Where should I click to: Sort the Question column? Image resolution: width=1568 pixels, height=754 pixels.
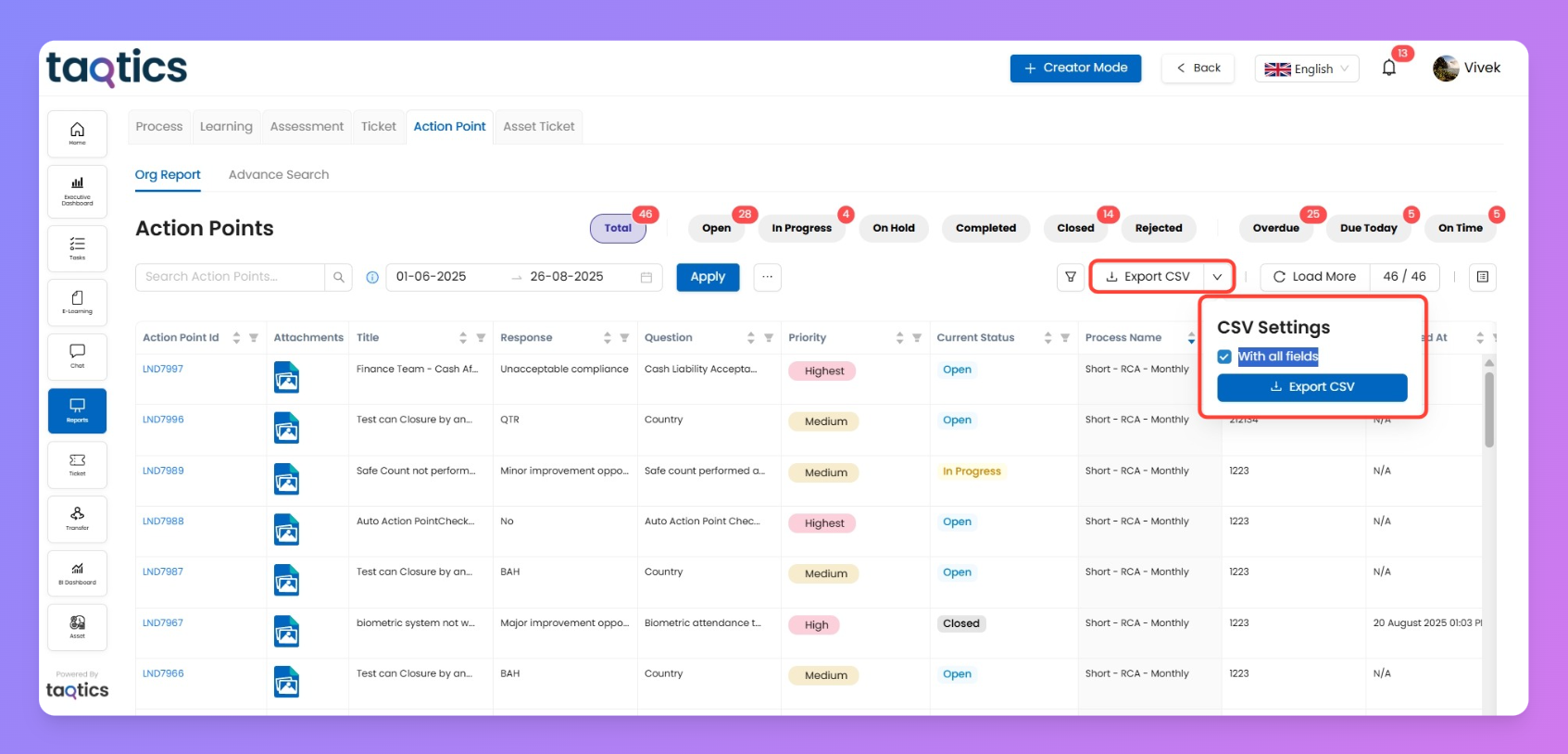click(x=751, y=338)
